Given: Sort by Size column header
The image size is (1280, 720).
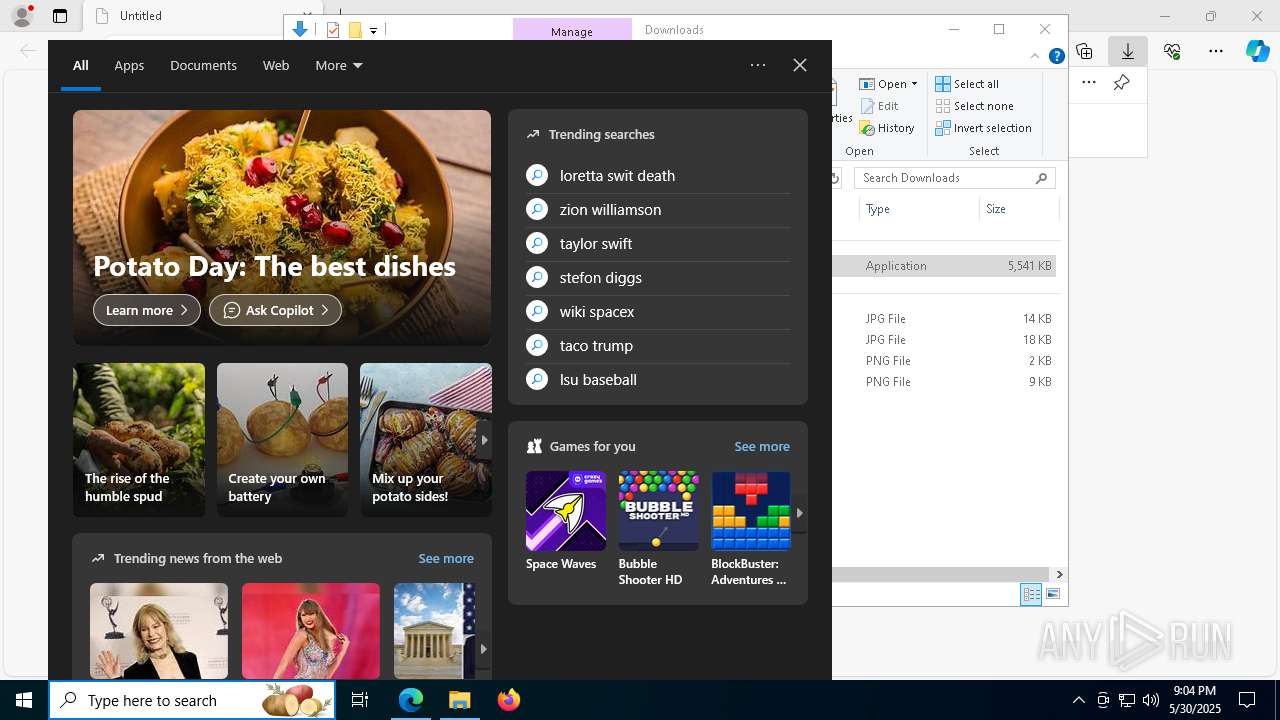Looking at the screenshot, I should pyautogui.click(x=1020, y=209).
